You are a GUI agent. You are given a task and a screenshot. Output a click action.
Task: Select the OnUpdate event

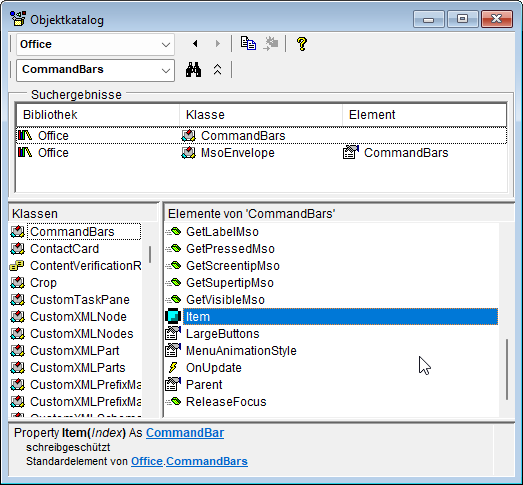213,368
